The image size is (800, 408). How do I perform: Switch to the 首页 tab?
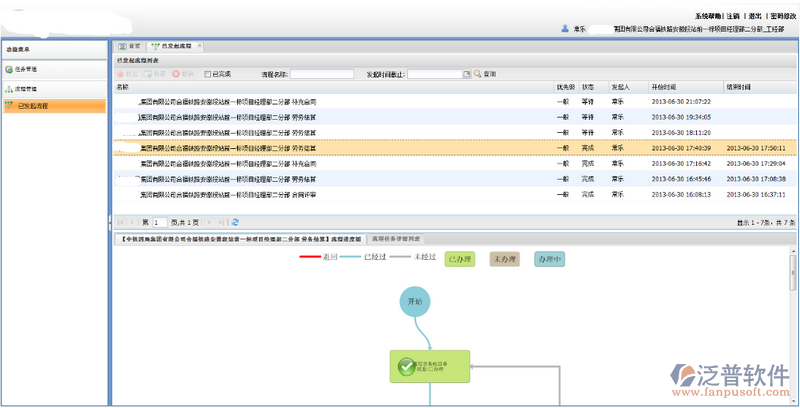coord(129,46)
